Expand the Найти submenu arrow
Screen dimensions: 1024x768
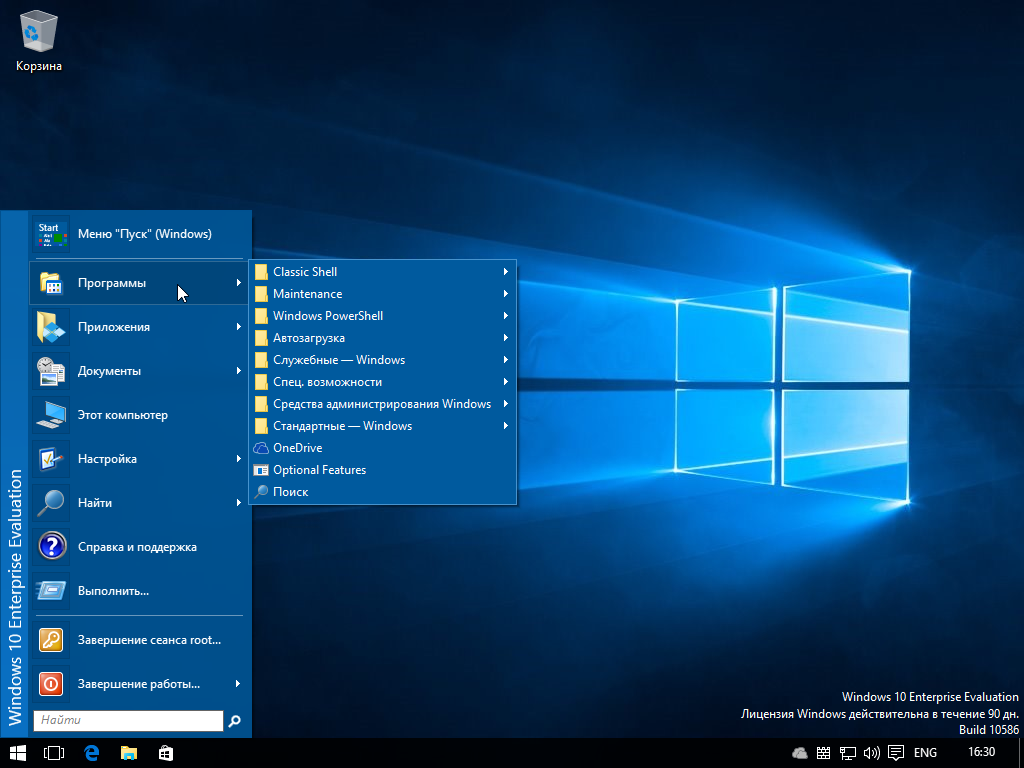[238, 502]
